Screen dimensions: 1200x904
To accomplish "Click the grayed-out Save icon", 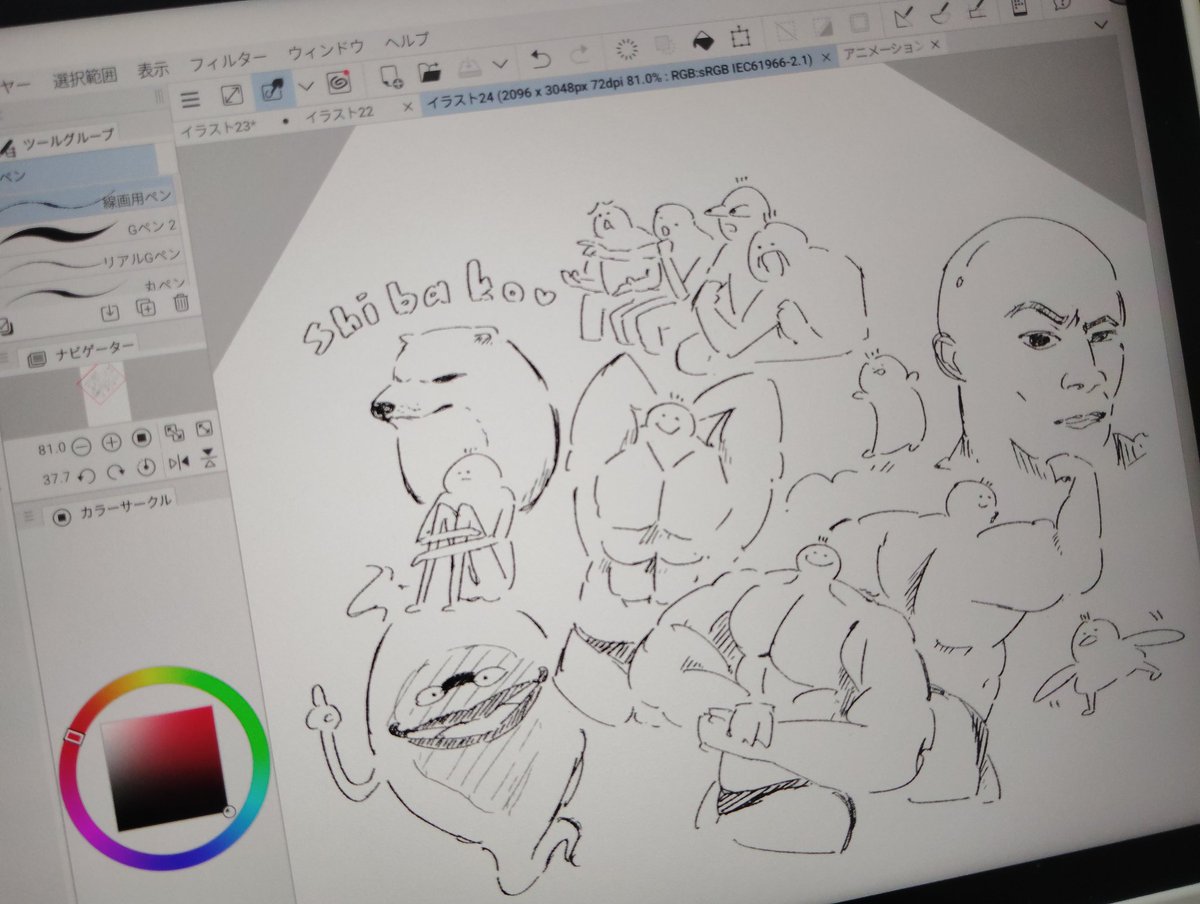I will pyautogui.click(x=470, y=68).
